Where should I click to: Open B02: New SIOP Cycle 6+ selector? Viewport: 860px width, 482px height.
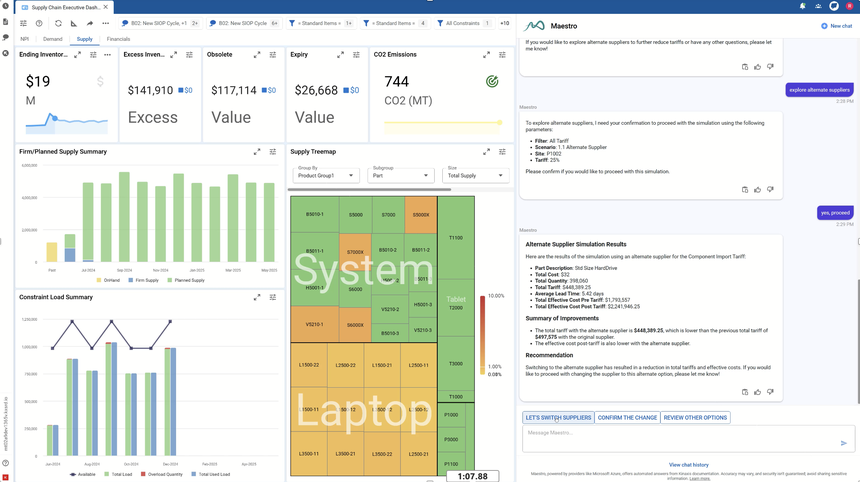(x=244, y=24)
